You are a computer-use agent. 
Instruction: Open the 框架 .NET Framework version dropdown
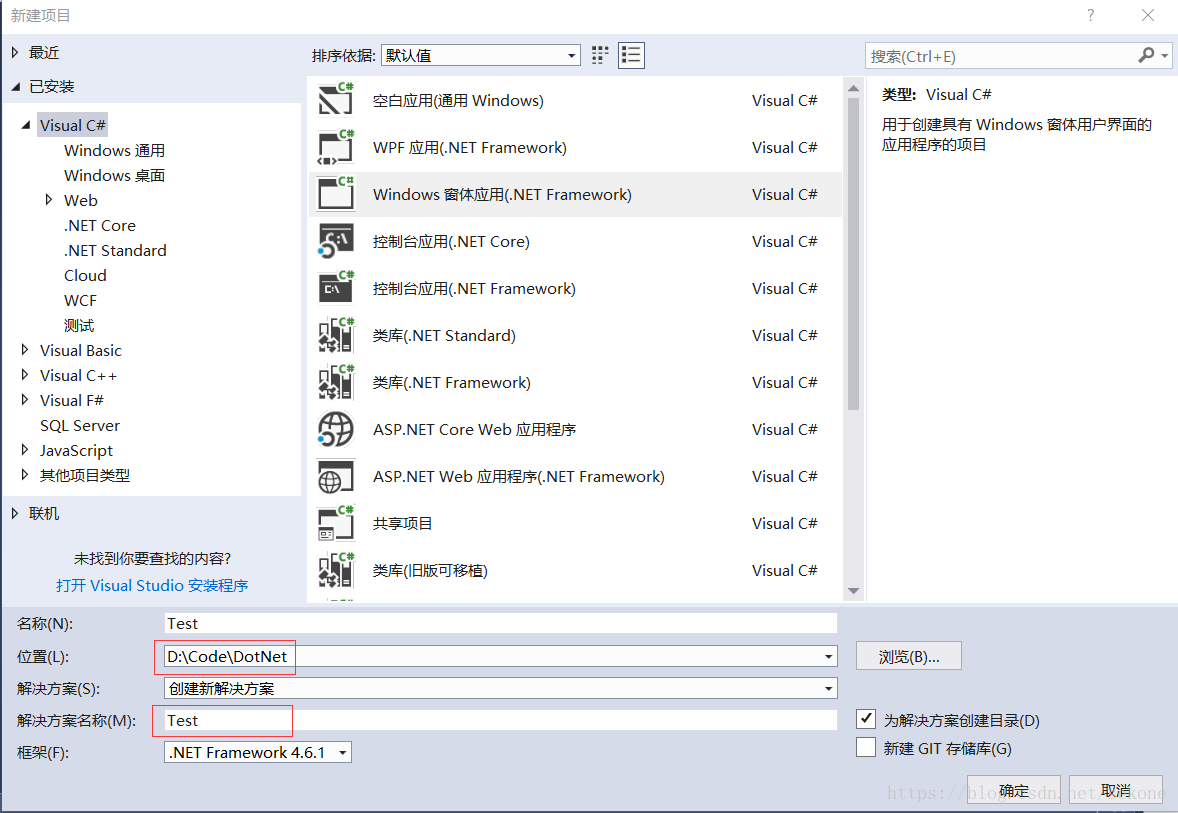coord(258,752)
